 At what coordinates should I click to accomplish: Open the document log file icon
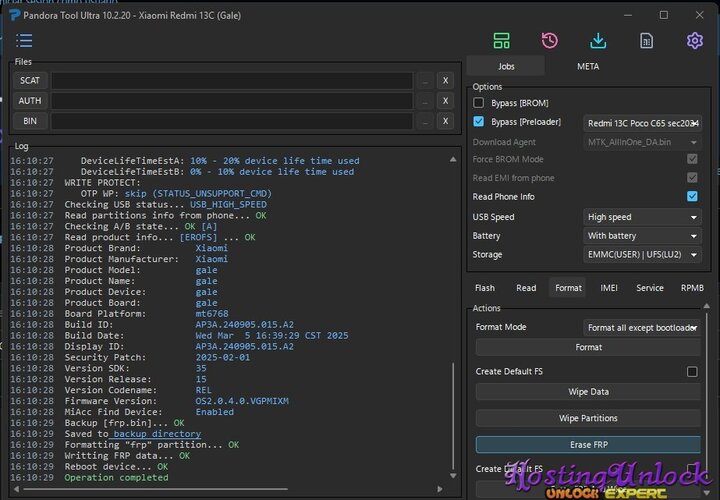(x=647, y=40)
